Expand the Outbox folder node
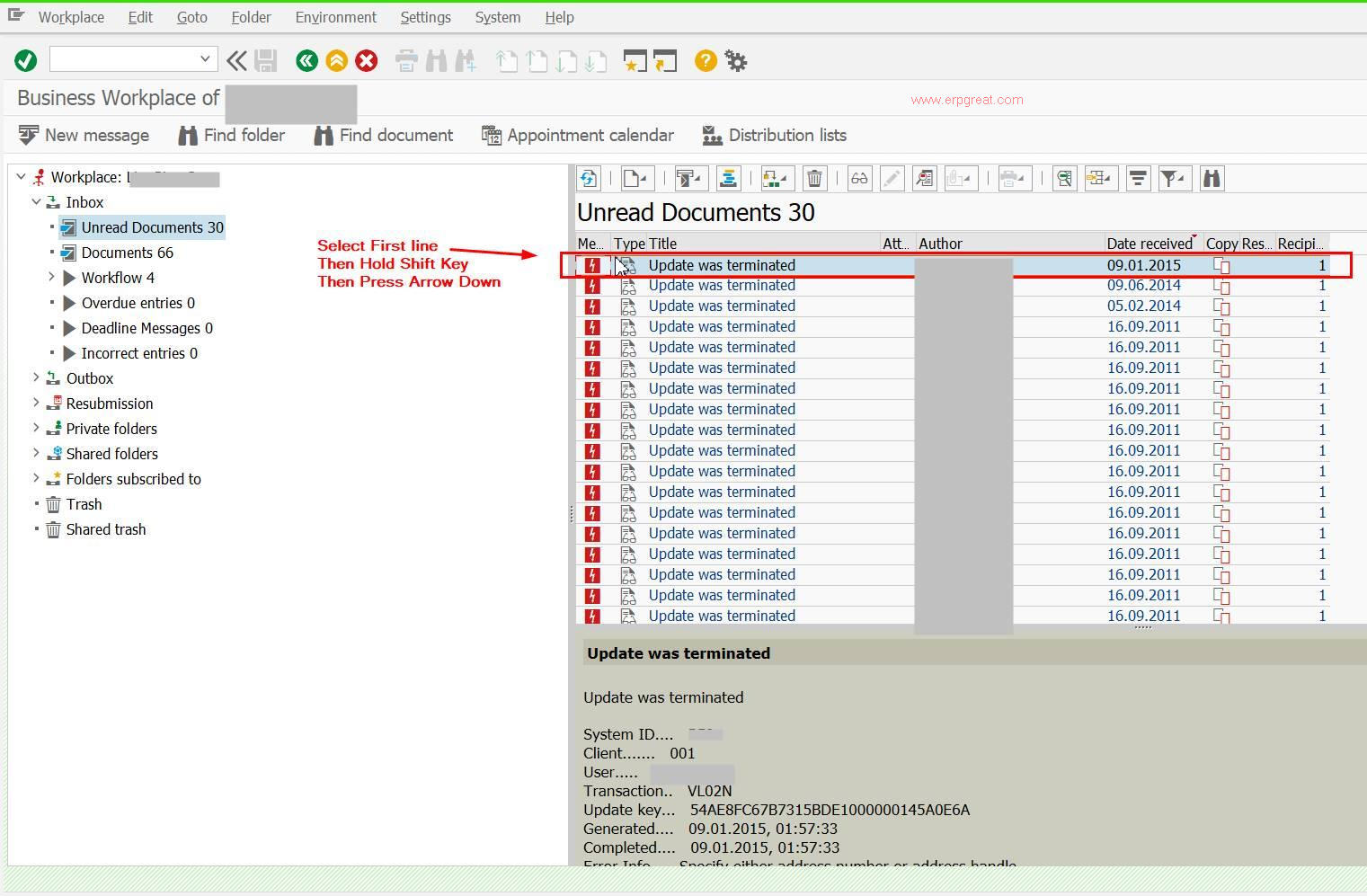Viewport: 1367px width, 896px height. pos(36,378)
